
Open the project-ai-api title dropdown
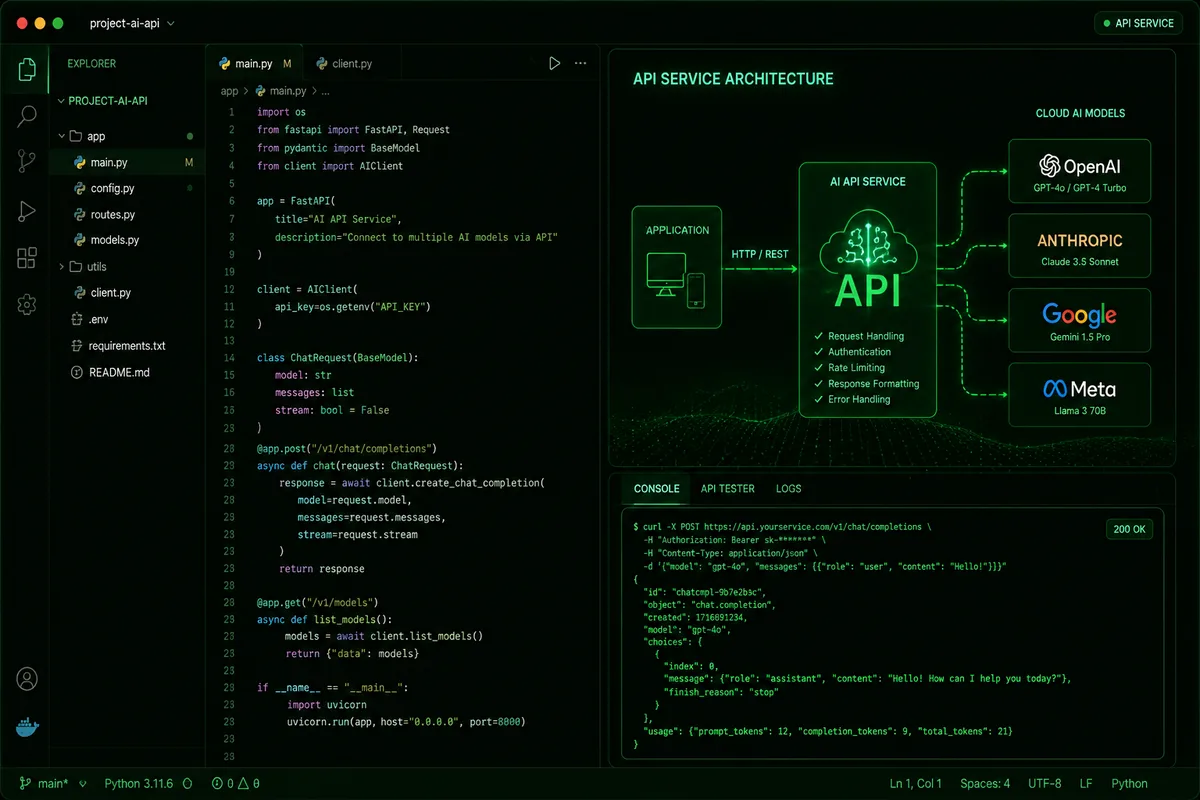(132, 23)
